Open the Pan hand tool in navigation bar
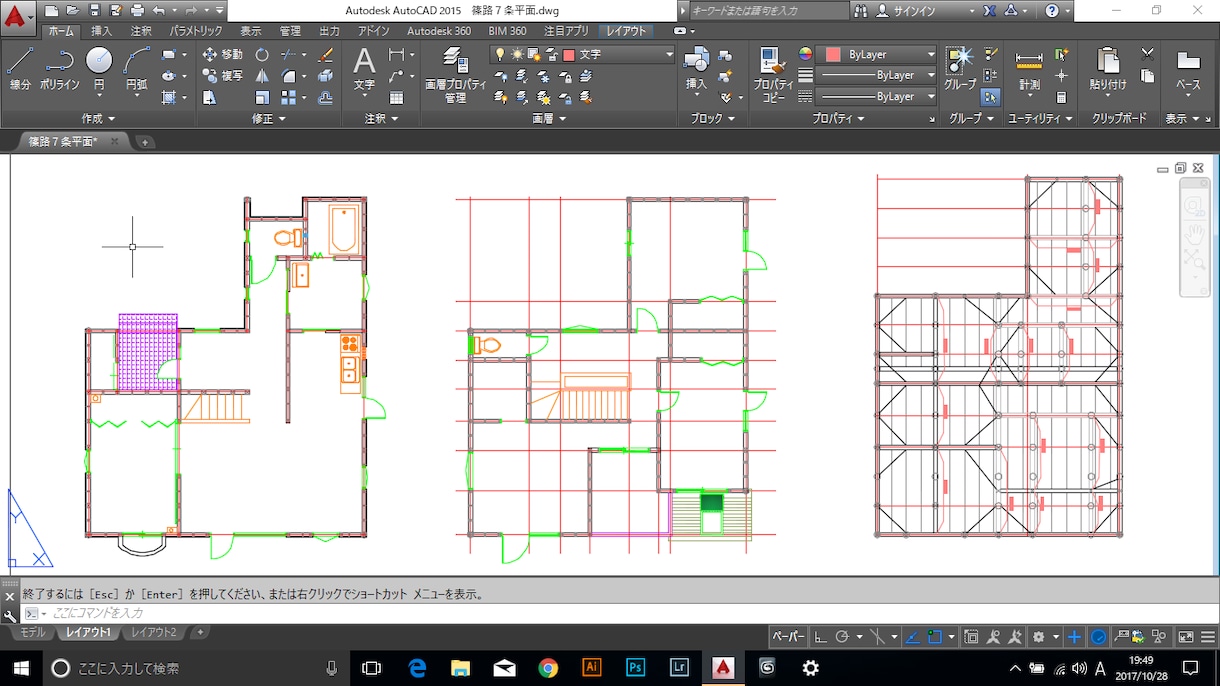This screenshot has height=686, width=1220. pos(1194,233)
